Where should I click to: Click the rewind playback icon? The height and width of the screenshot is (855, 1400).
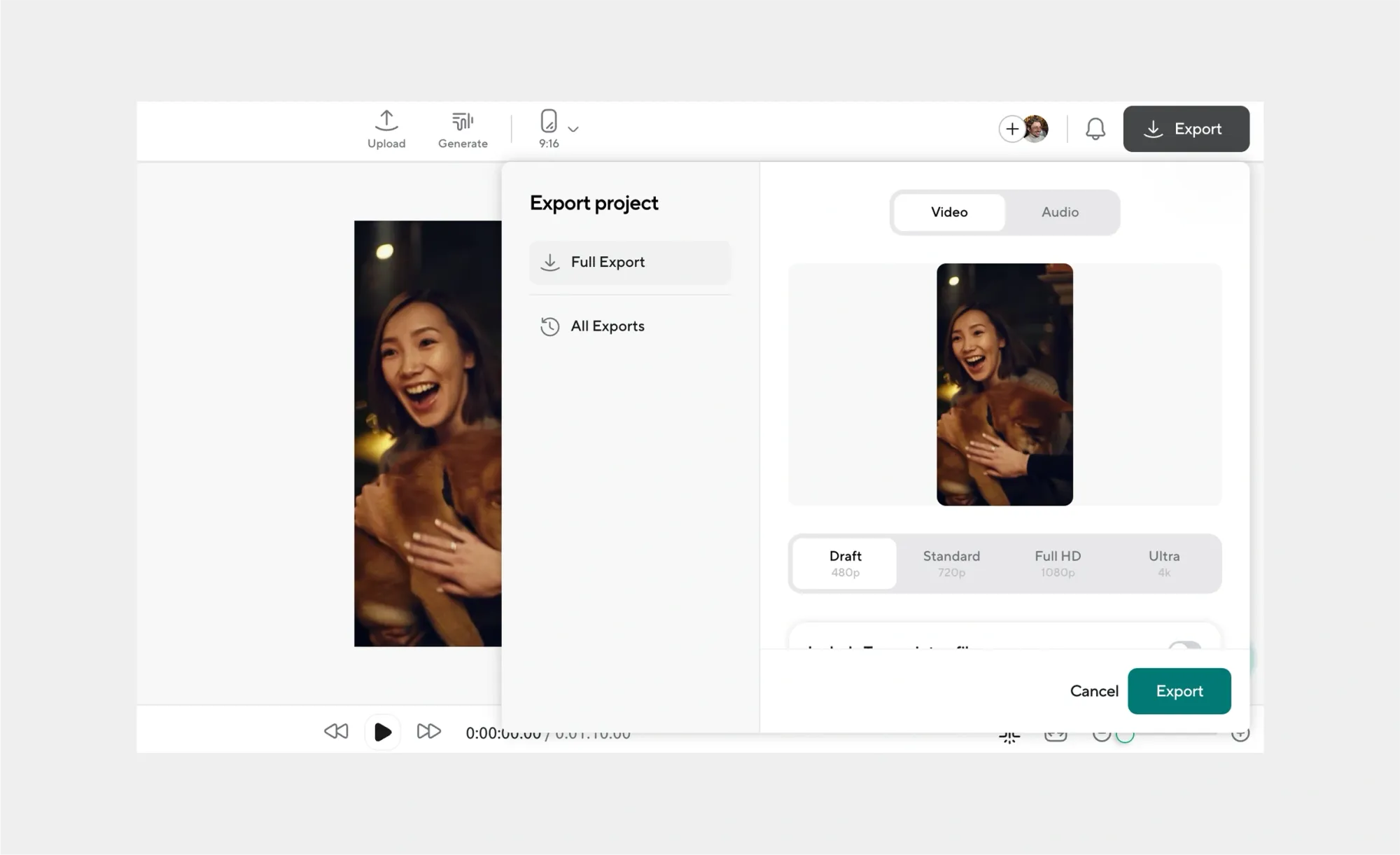[336, 732]
